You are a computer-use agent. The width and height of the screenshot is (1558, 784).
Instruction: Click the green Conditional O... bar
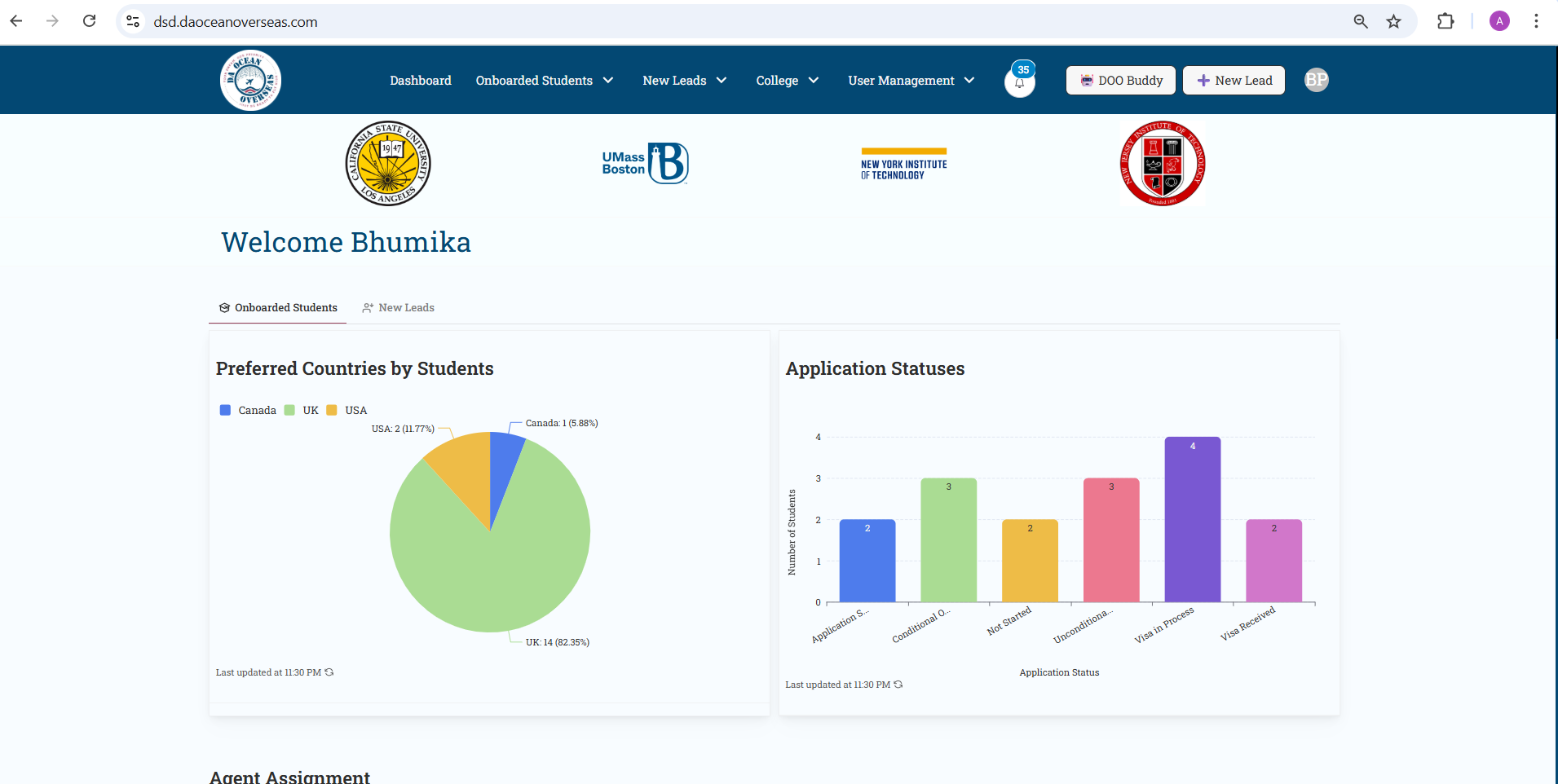tap(949, 540)
